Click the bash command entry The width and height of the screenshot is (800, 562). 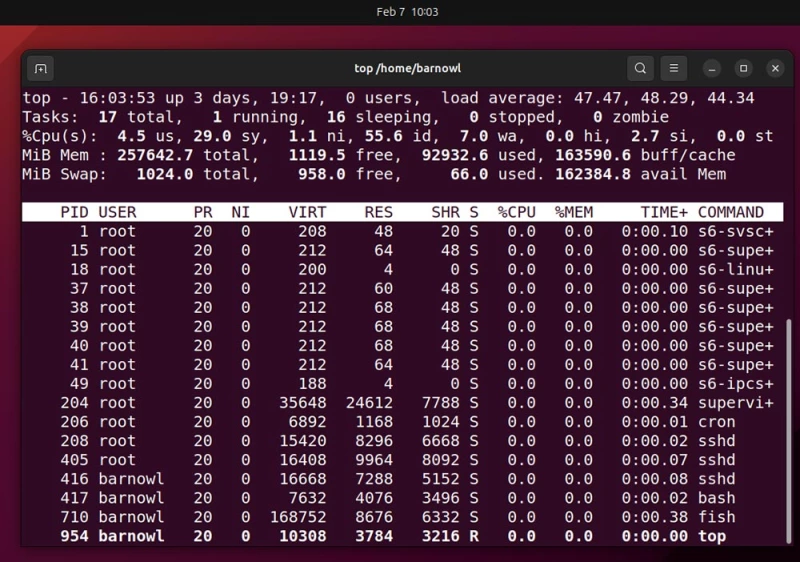coord(717,498)
